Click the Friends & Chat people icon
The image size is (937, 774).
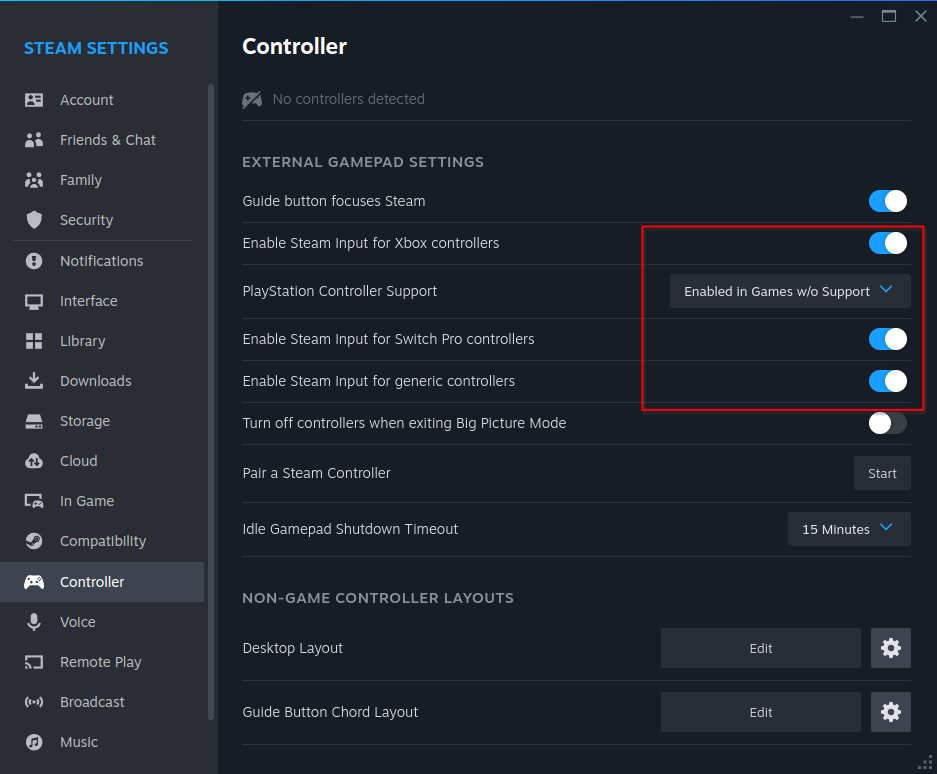34,140
